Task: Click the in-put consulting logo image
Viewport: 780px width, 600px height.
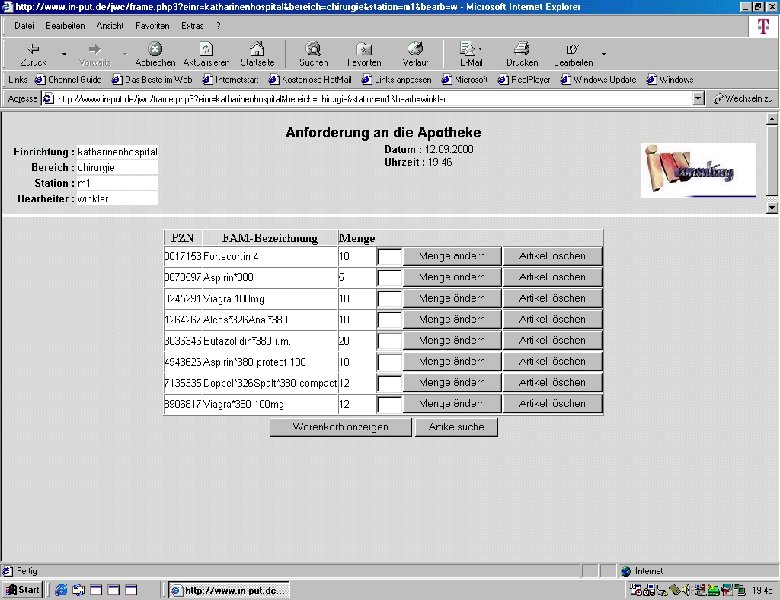Action: click(698, 171)
